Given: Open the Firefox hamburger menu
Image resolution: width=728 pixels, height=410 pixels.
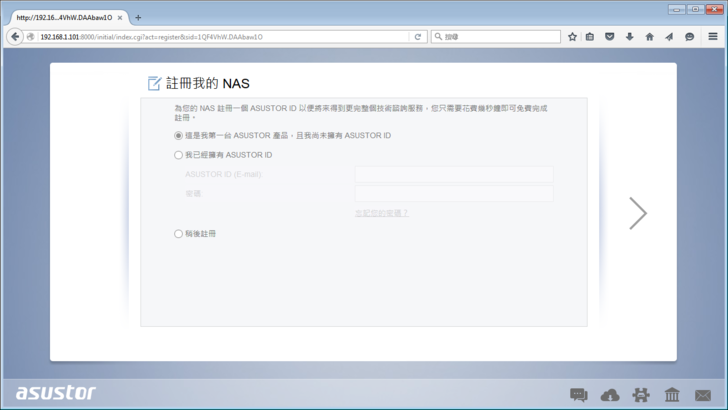Looking at the screenshot, I should (713, 37).
